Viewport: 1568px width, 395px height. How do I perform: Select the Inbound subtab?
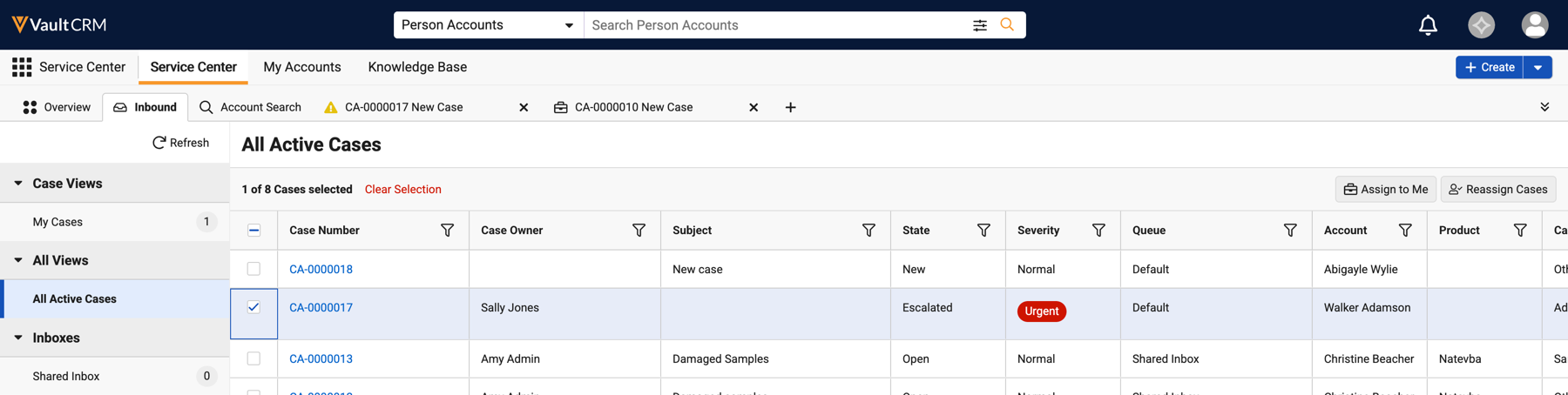pos(145,107)
